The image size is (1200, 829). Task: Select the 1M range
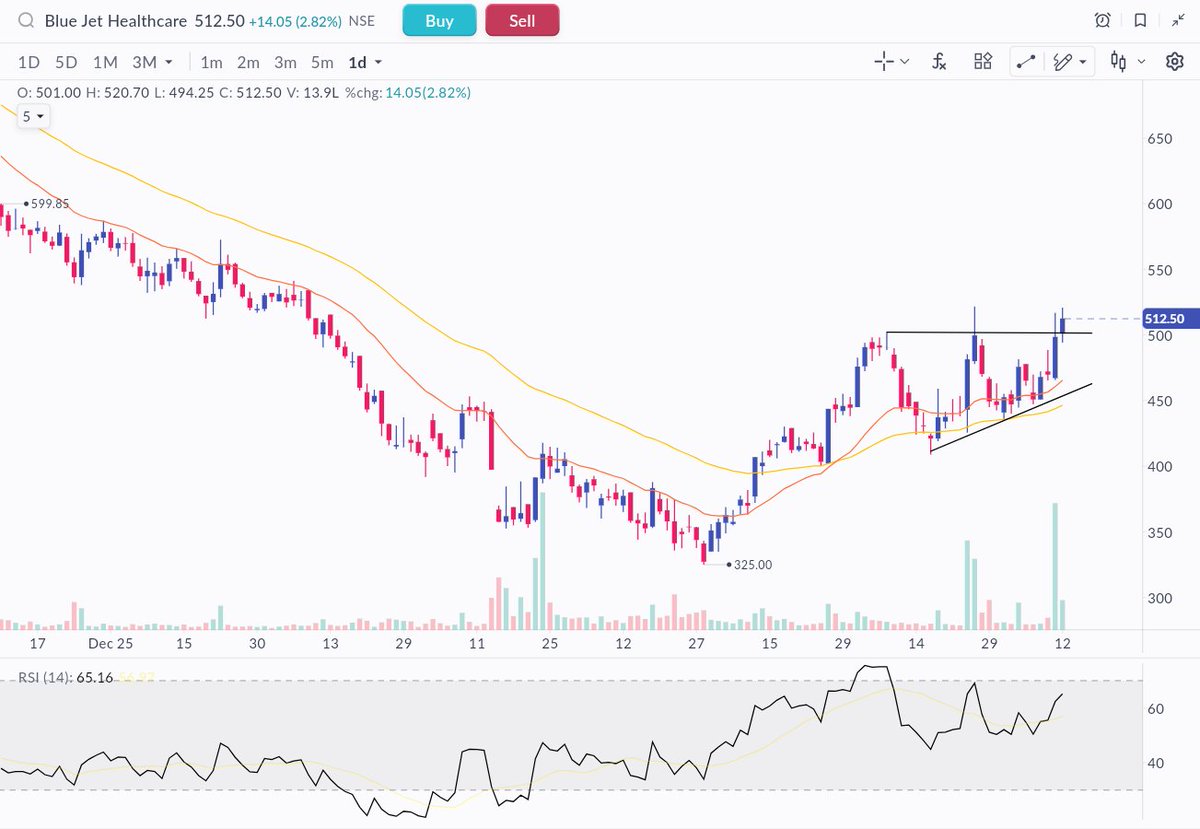point(105,62)
